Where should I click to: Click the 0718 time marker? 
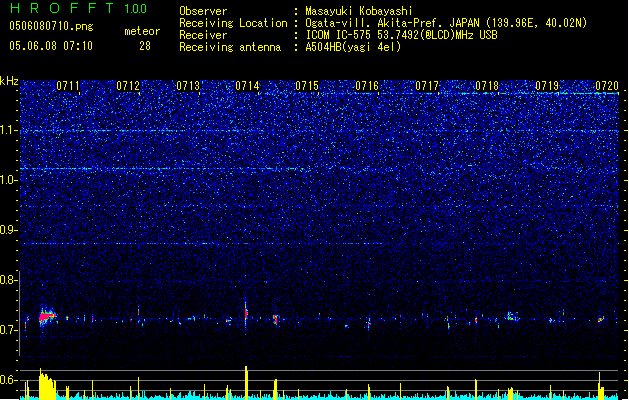click(x=487, y=86)
